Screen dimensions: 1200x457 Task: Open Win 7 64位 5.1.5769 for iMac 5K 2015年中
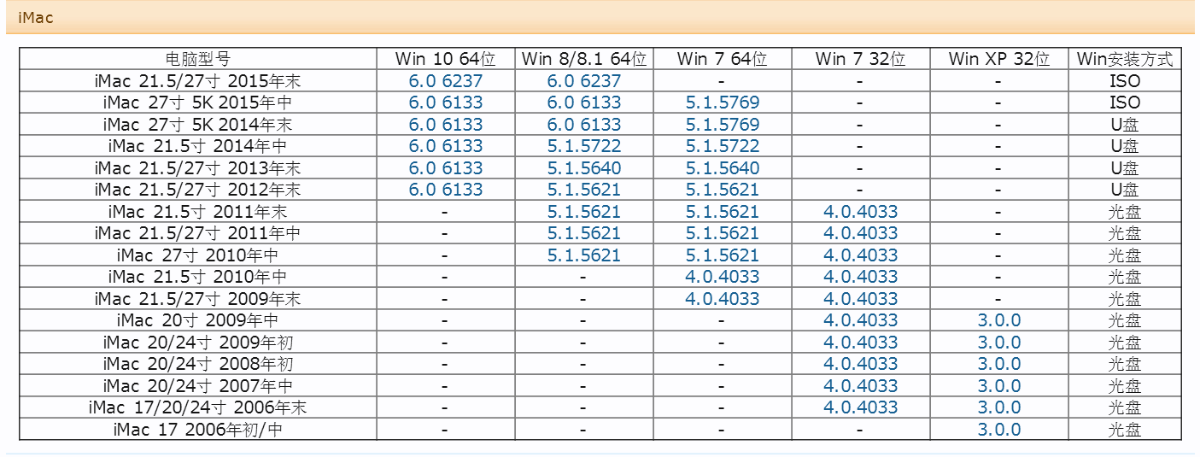722,103
